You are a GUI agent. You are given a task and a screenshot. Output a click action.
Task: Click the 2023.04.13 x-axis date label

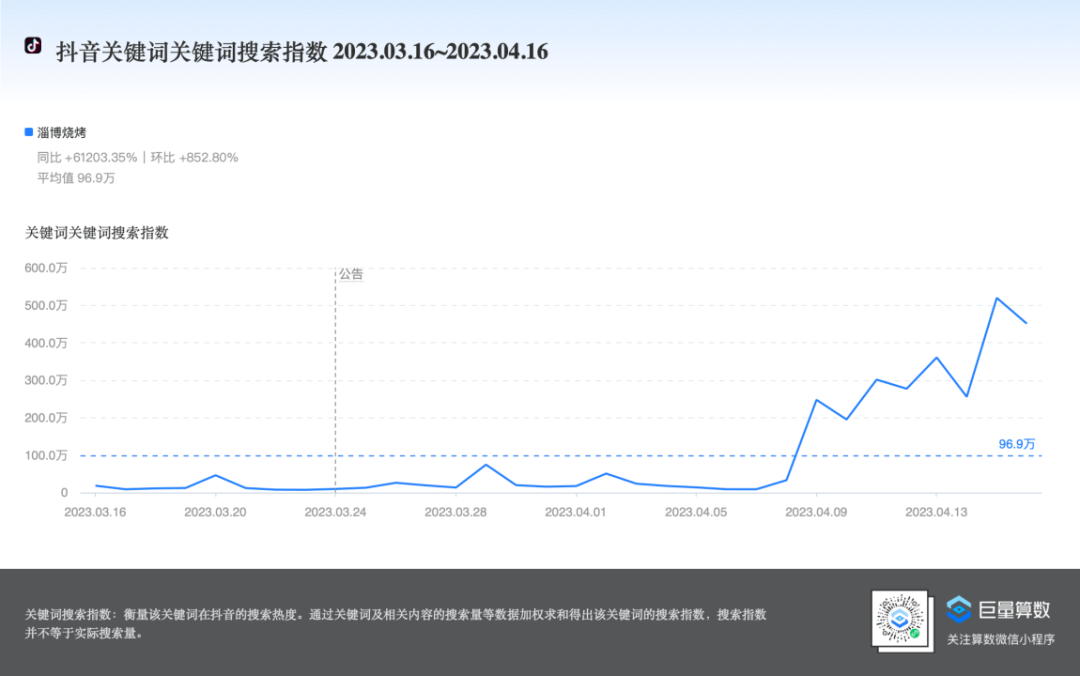pyautogui.click(x=936, y=512)
